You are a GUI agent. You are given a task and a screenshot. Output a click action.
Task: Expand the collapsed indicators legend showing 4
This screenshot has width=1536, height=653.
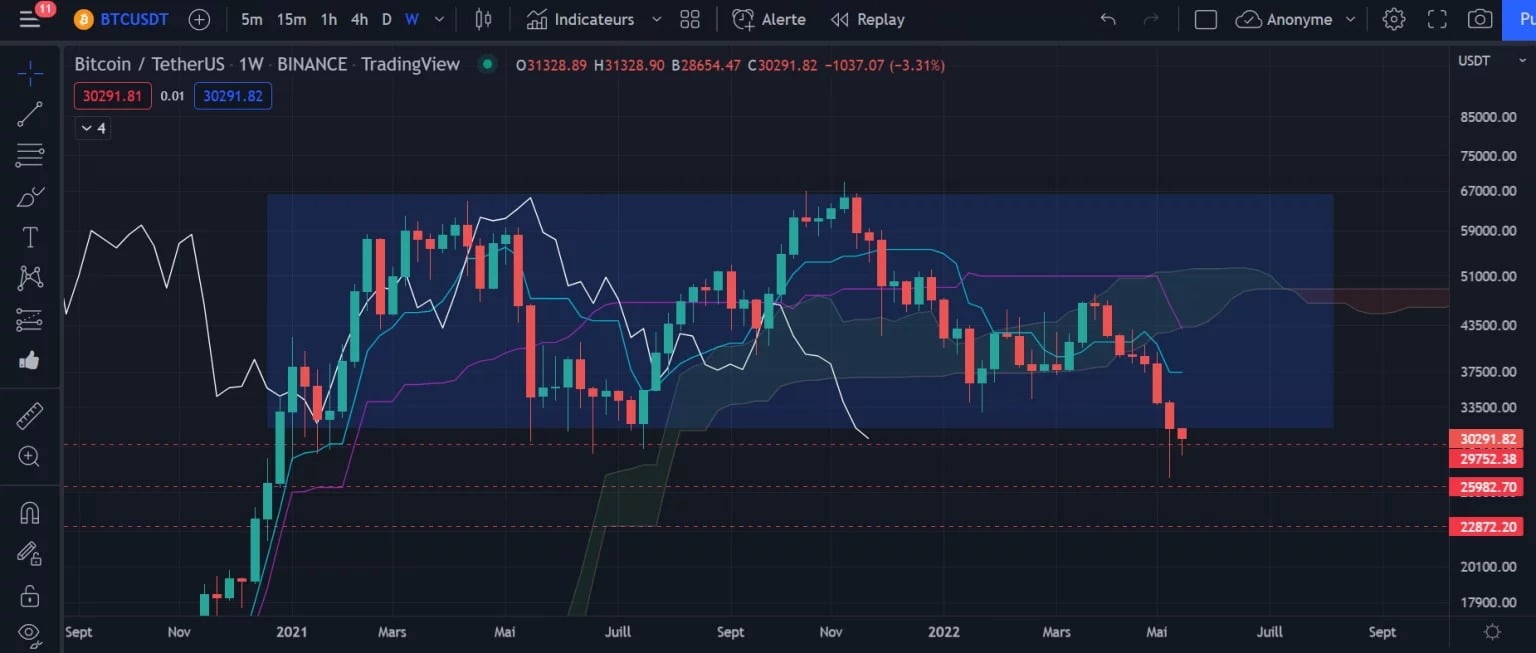pyautogui.click(x=93, y=128)
